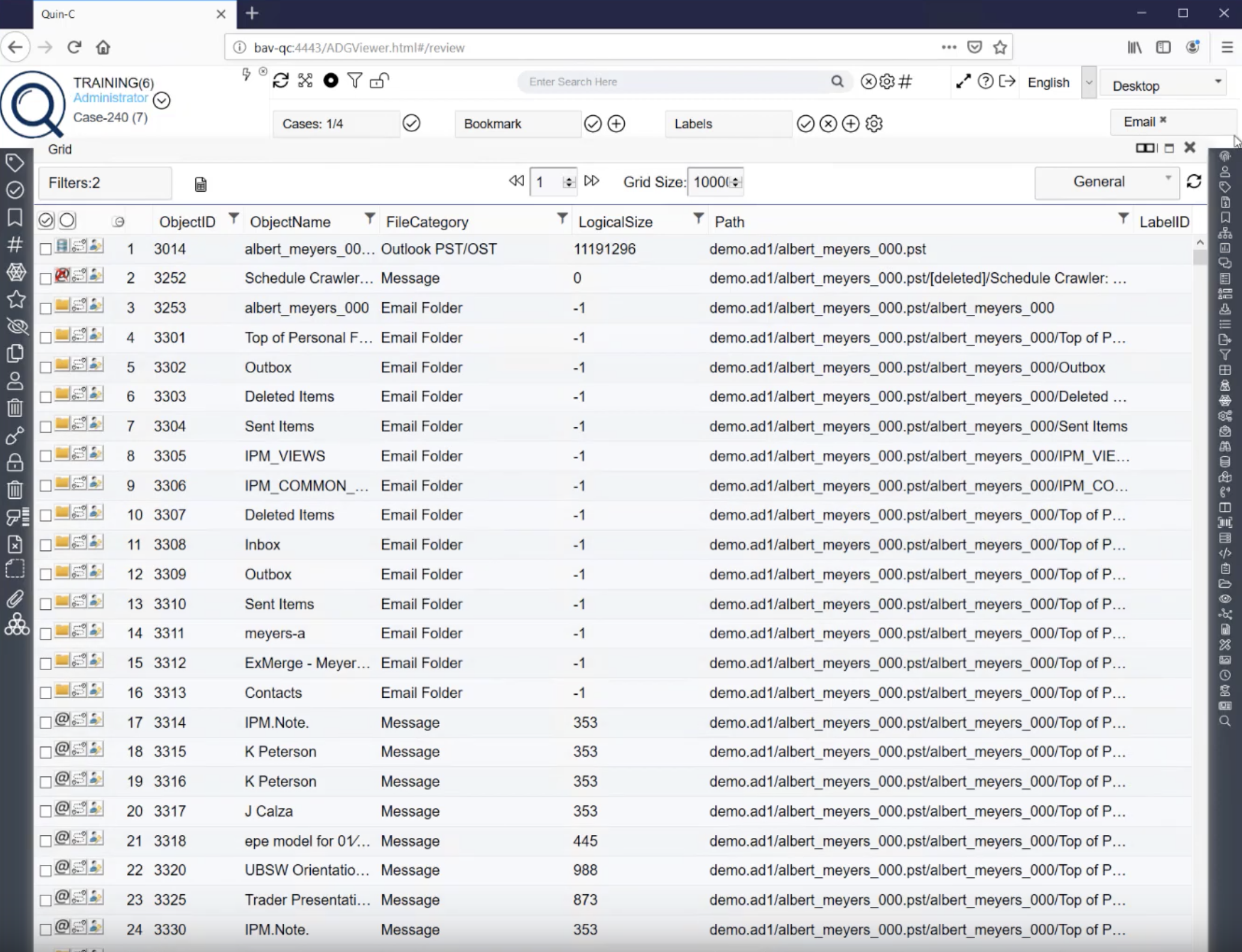
Task: Click the grid vertical scrollbar thumb
Action: [x=1200, y=257]
